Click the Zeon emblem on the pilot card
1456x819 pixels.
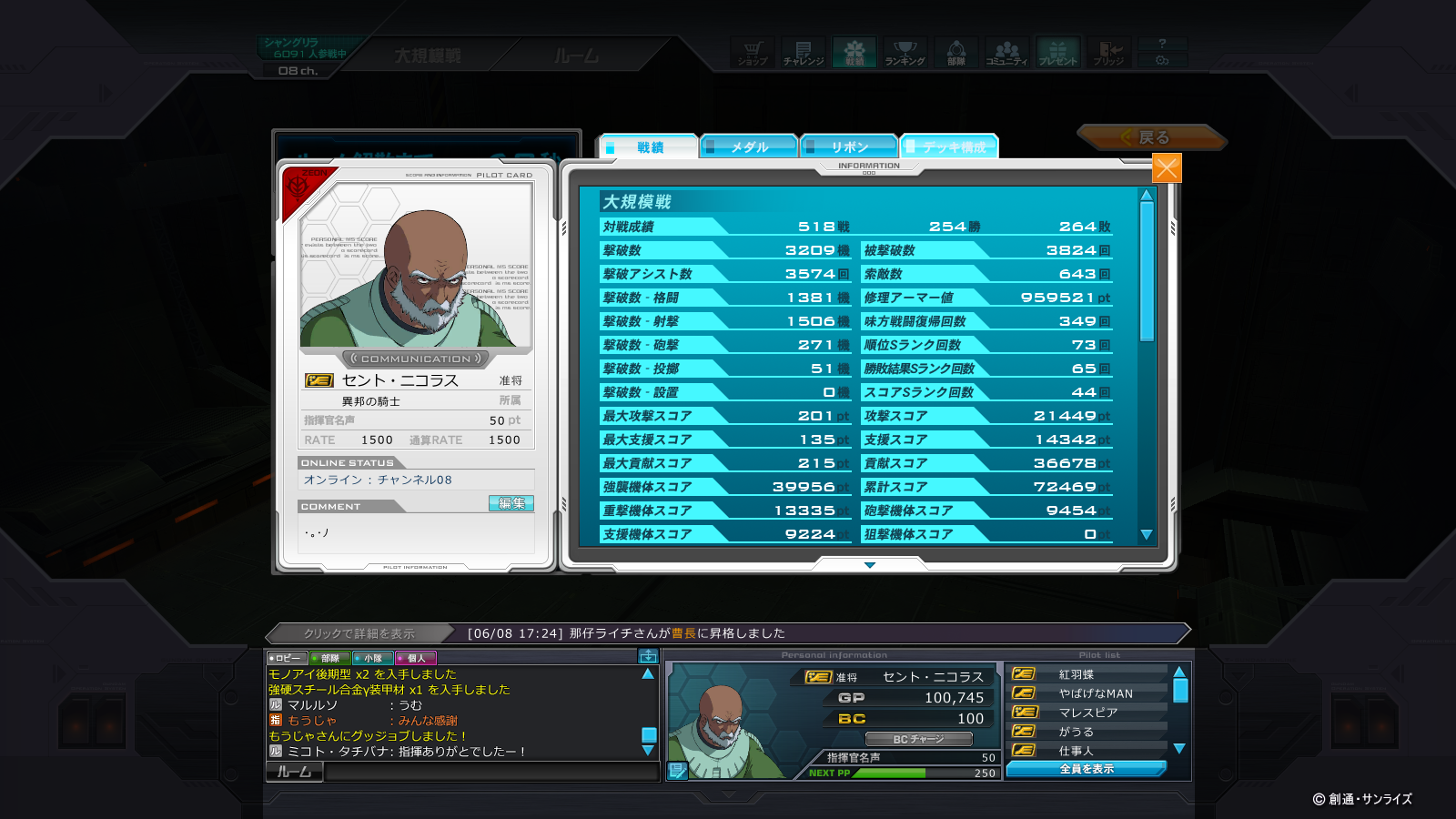coord(298,186)
